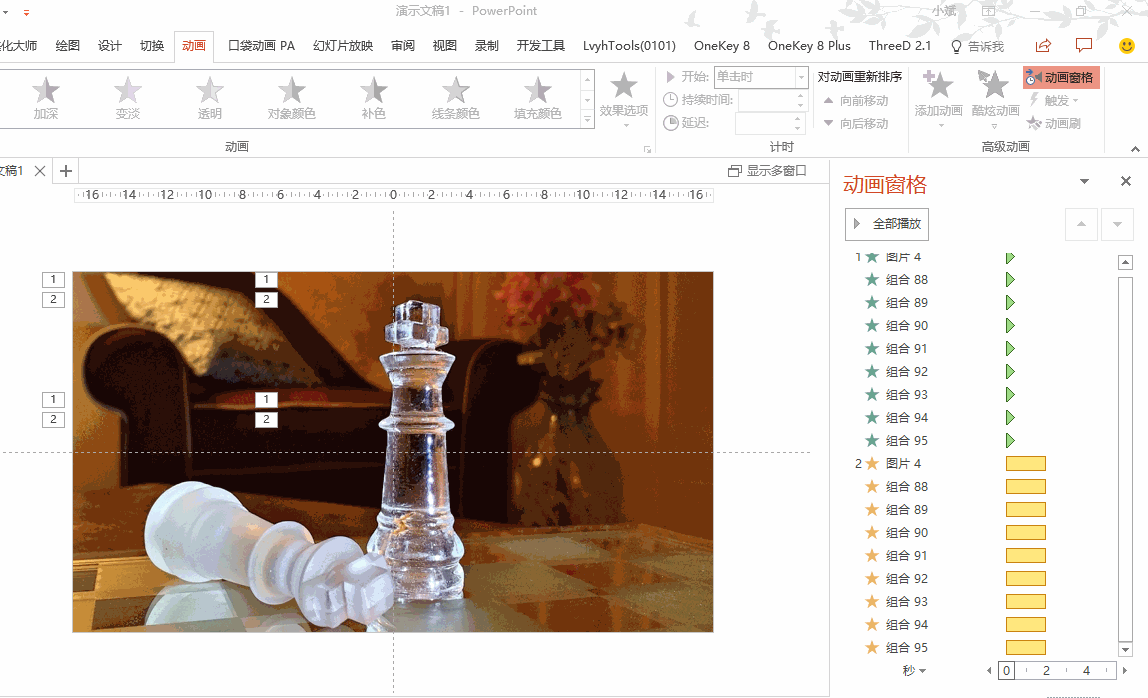This screenshot has height=698, width=1148.
Task: Open the 开始 start timing dropdown
Action: click(801, 77)
